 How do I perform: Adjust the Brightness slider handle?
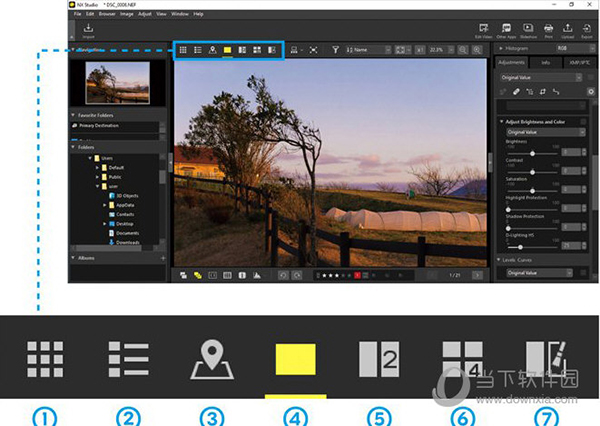(532, 153)
